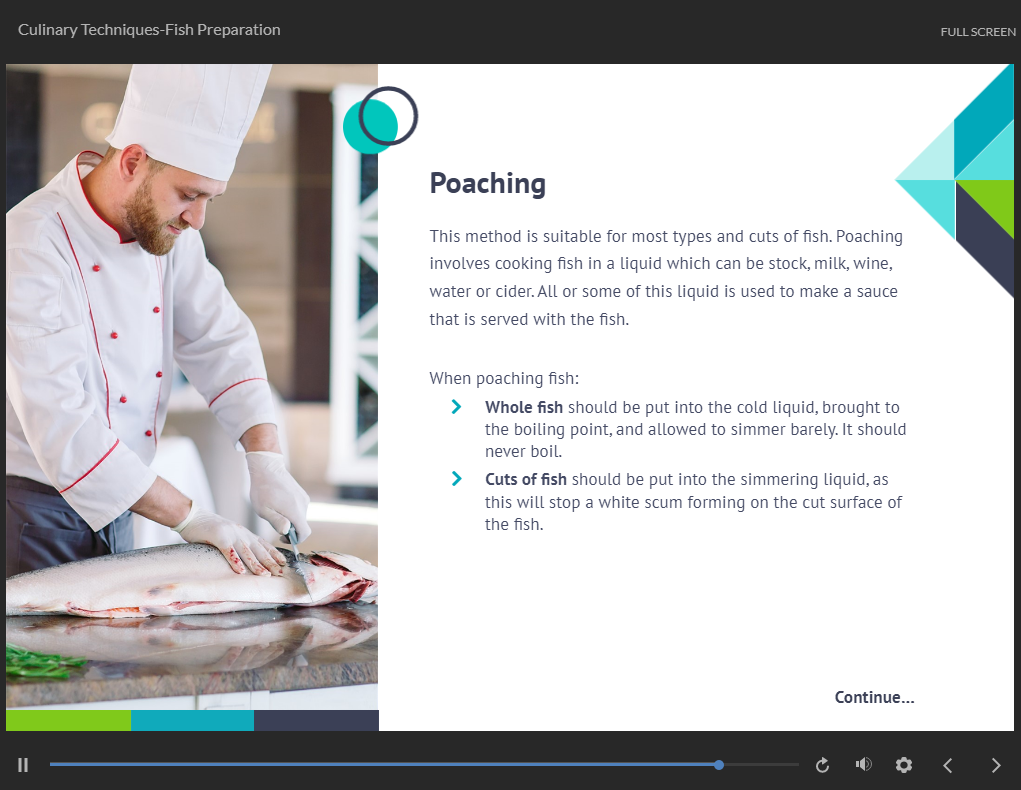Mute the audio with the speaker icon
The height and width of the screenshot is (790, 1021).
(863, 765)
